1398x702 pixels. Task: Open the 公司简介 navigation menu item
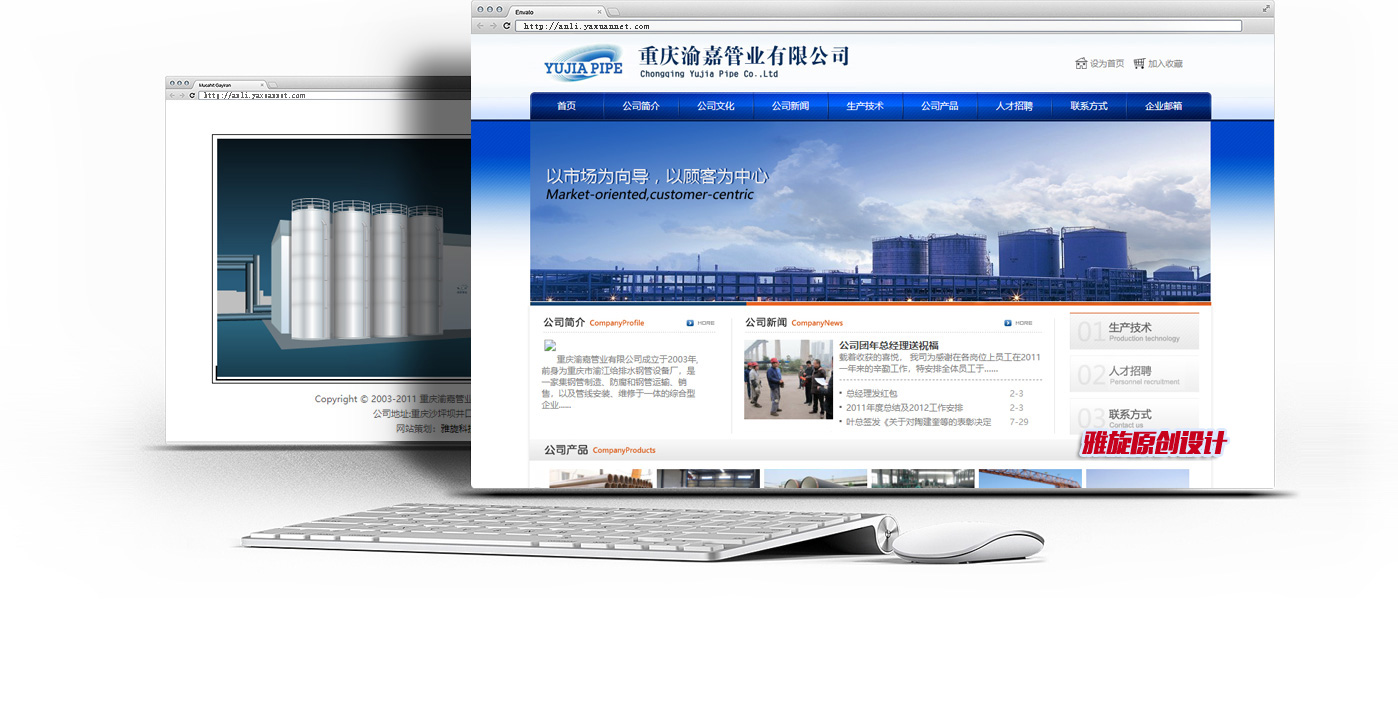pos(641,106)
